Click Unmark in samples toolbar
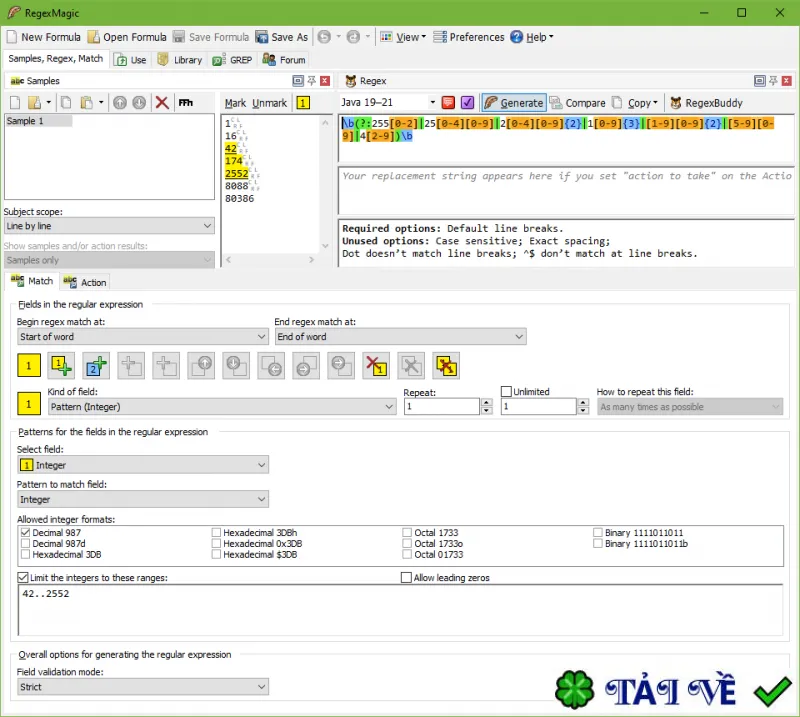This screenshot has height=717, width=800. 269,103
